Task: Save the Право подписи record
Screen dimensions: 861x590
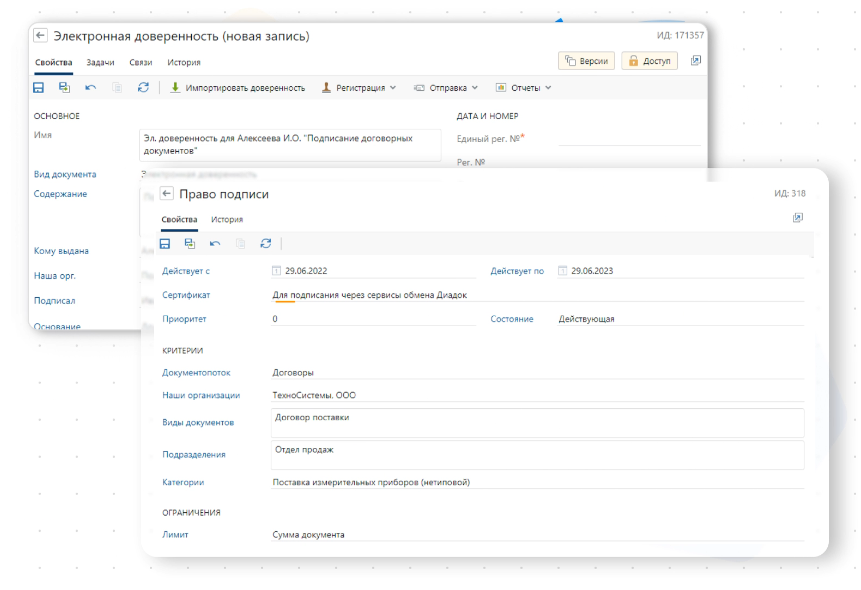Action: point(165,243)
